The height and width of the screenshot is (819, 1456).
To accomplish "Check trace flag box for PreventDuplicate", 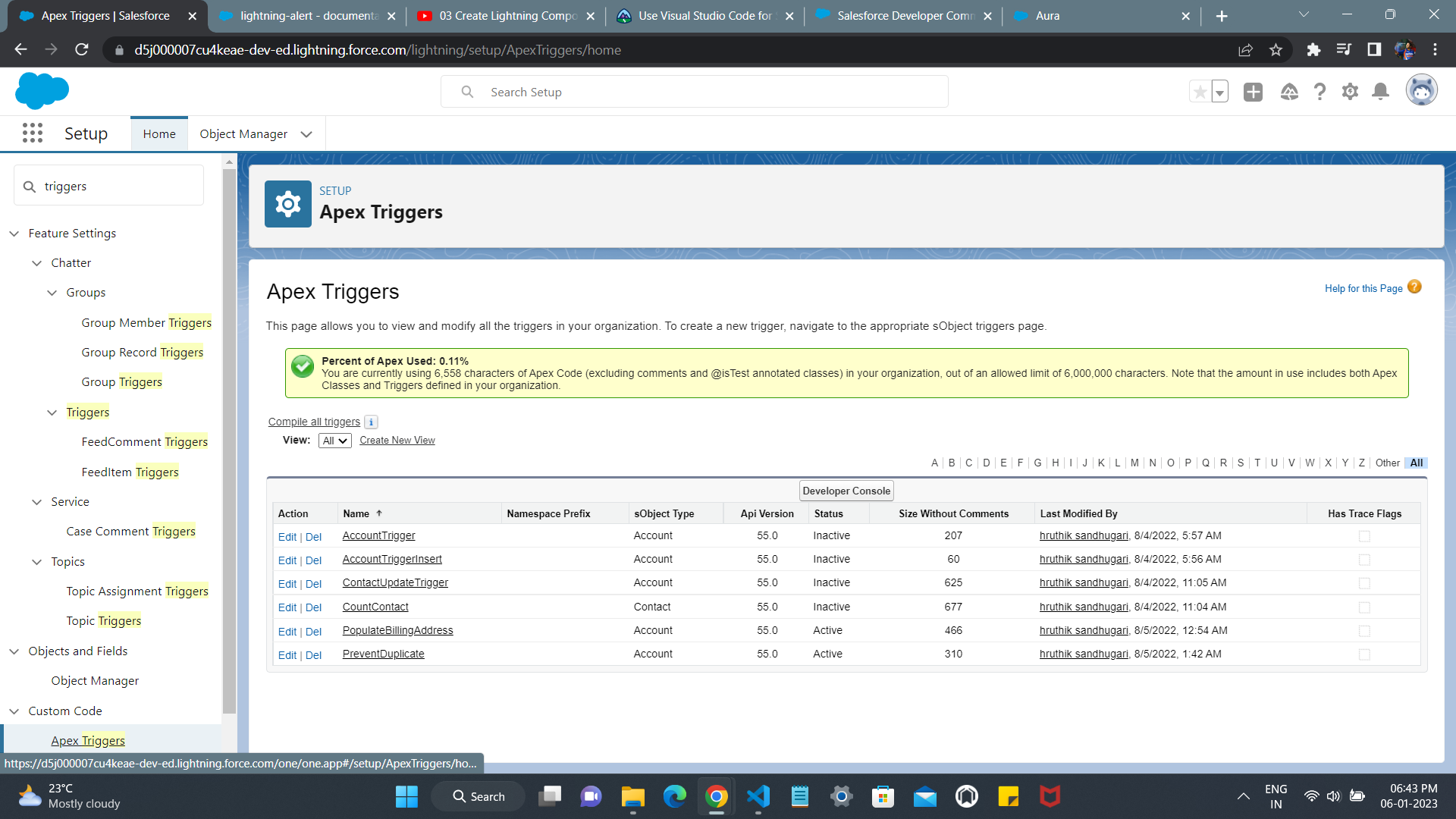I will (x=1364, y=654).
